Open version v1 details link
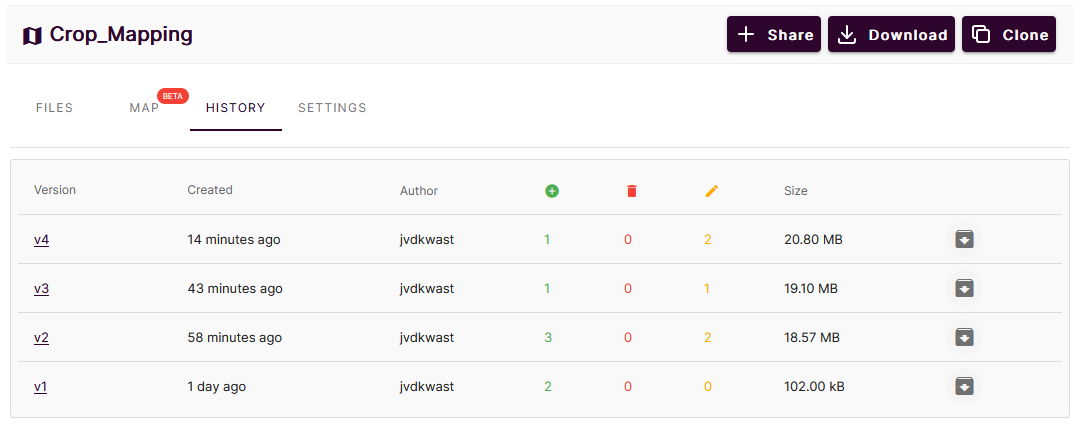The width and height of the screenshot is (1082, 426). pyautogui.click(x=40, y=387)
